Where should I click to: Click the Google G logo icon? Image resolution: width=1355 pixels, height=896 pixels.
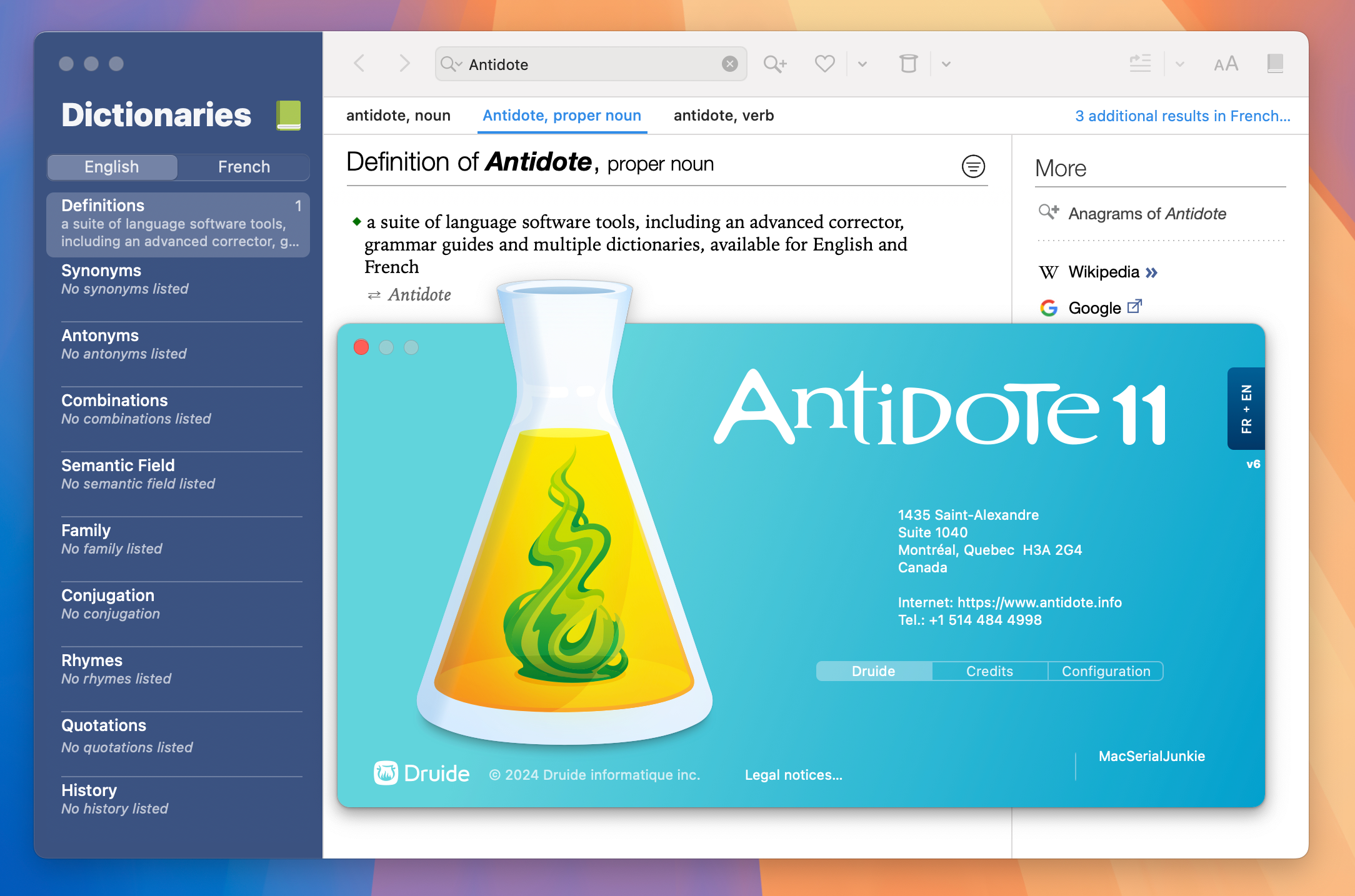(x=1048, y=307)
